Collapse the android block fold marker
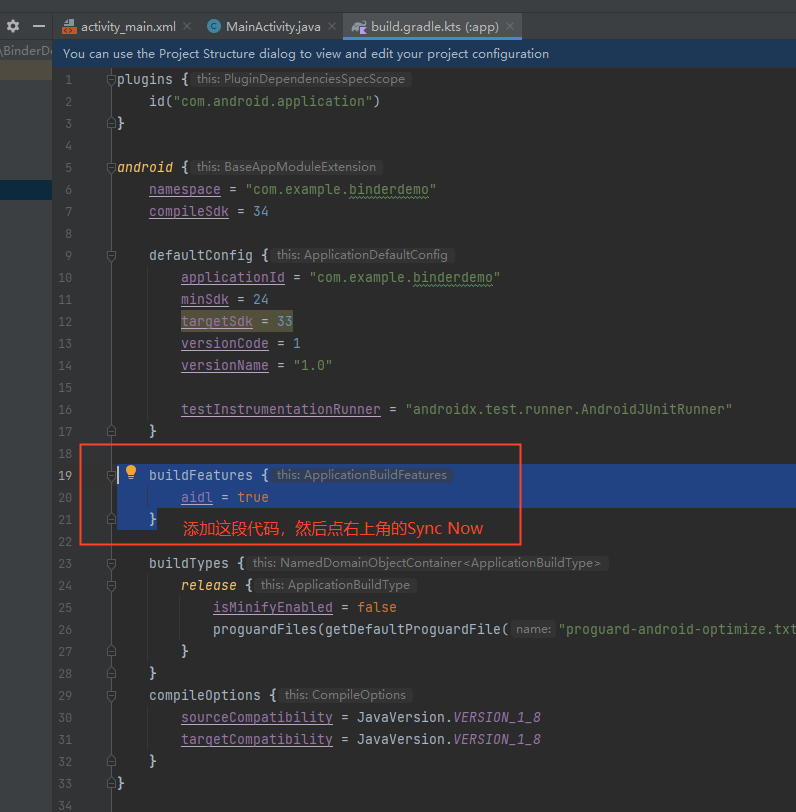Image resolution: width=796 pixels, height=812 pixels. (111, 168)
